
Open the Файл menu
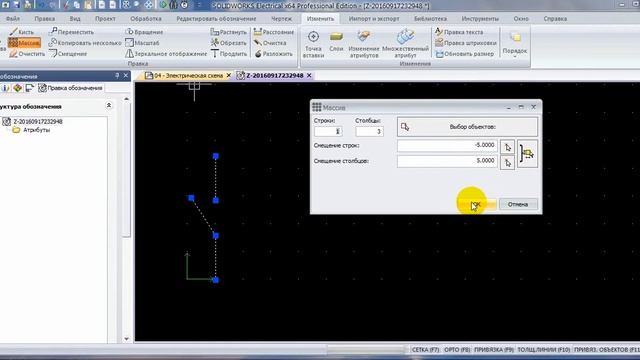tap(13, 19)
